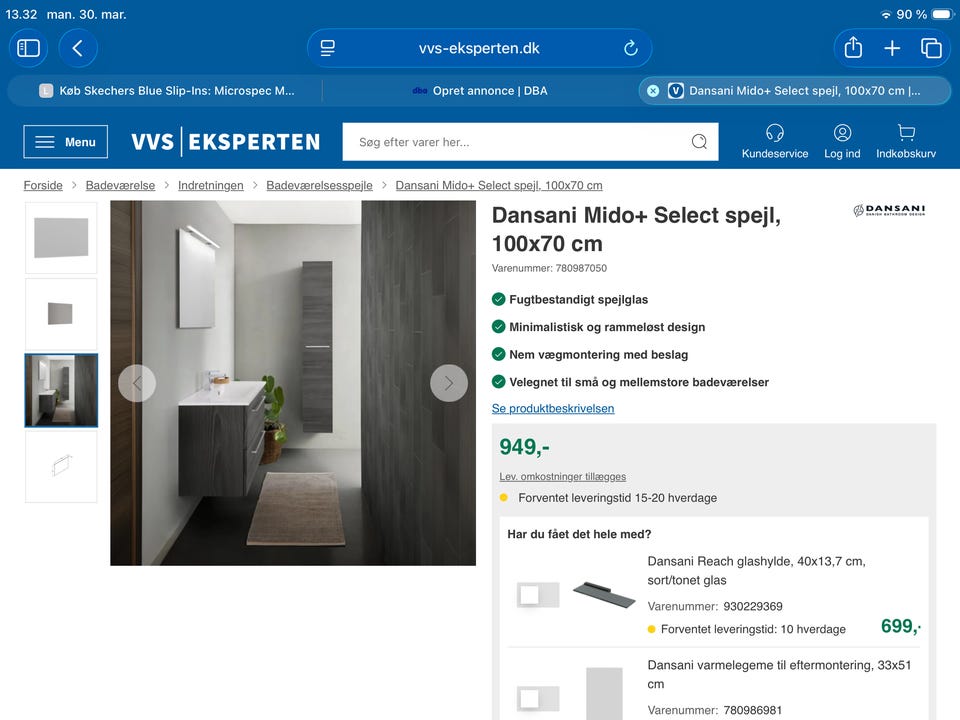Select first mirror thumbnail image
This screenshot has width=960, height=720.
61,238
